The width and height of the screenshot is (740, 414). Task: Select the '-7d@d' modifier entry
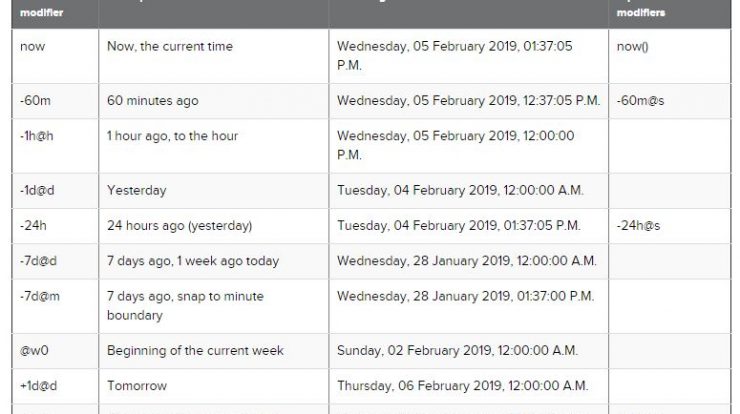(38, 261)
